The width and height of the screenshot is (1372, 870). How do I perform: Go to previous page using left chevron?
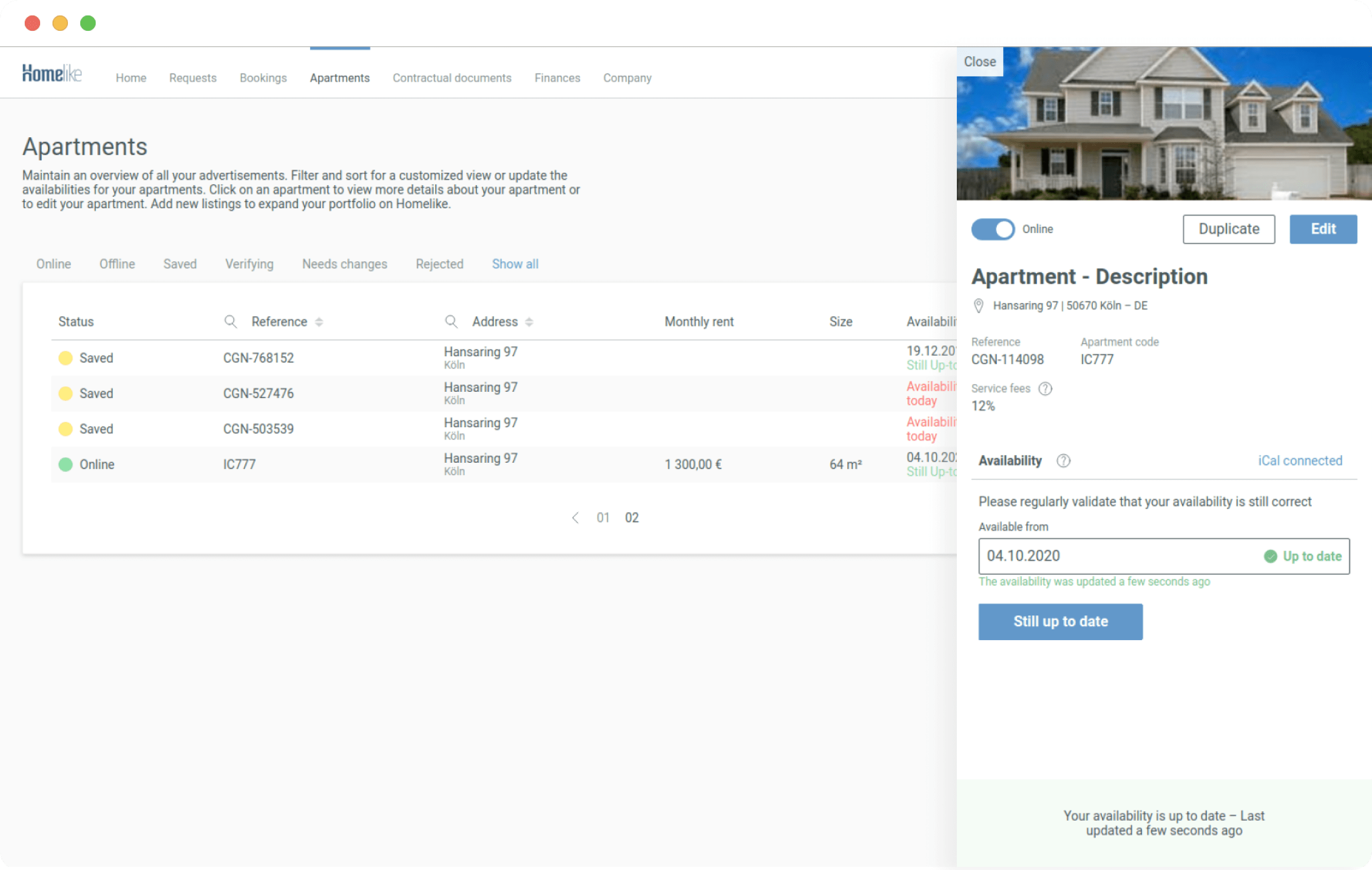click(x=576, y=518)
